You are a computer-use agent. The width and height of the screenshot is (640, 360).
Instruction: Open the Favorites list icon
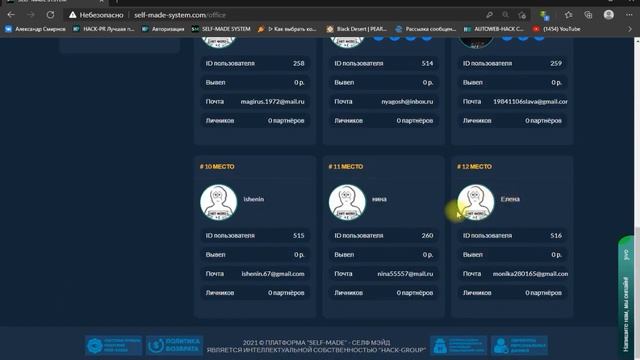click(x=568, y=15)
